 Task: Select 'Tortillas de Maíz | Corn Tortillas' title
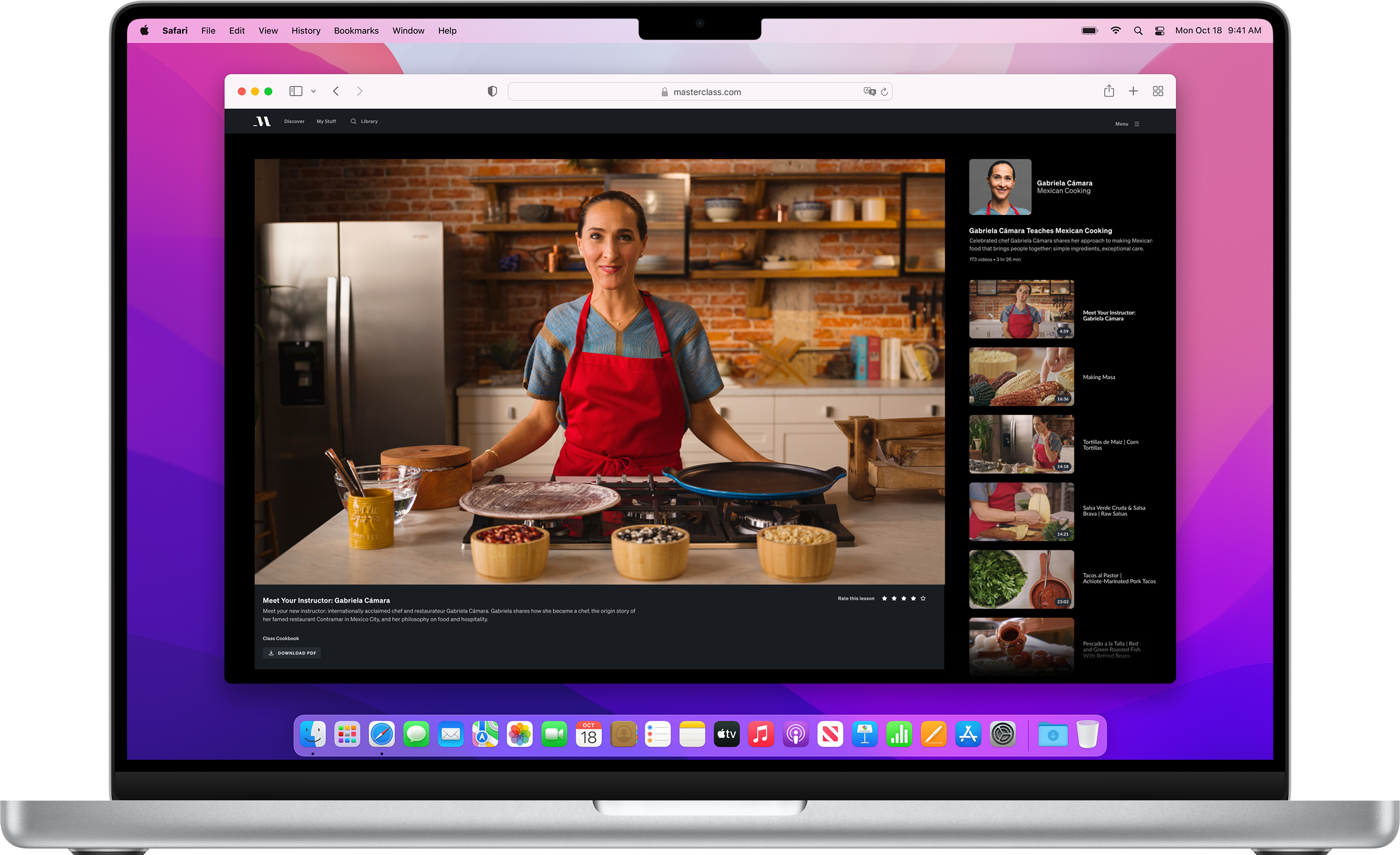[1110, 445]
